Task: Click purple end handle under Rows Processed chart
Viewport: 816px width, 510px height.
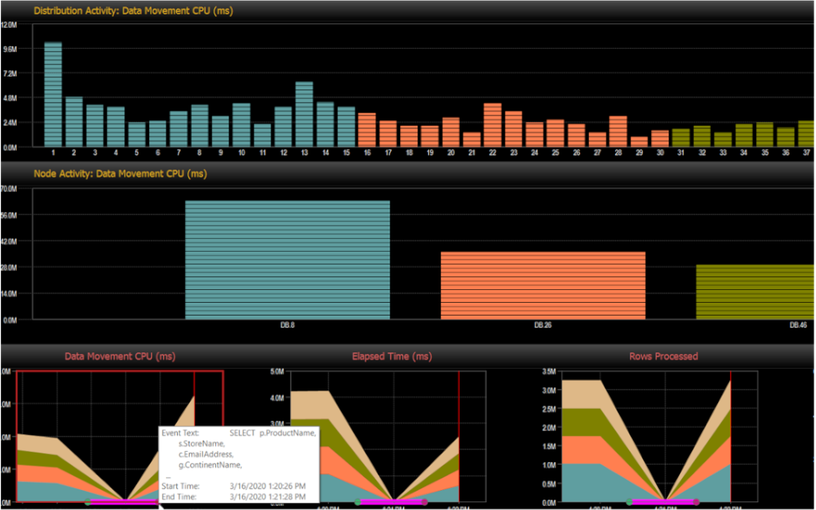Action: pos(697,502)
